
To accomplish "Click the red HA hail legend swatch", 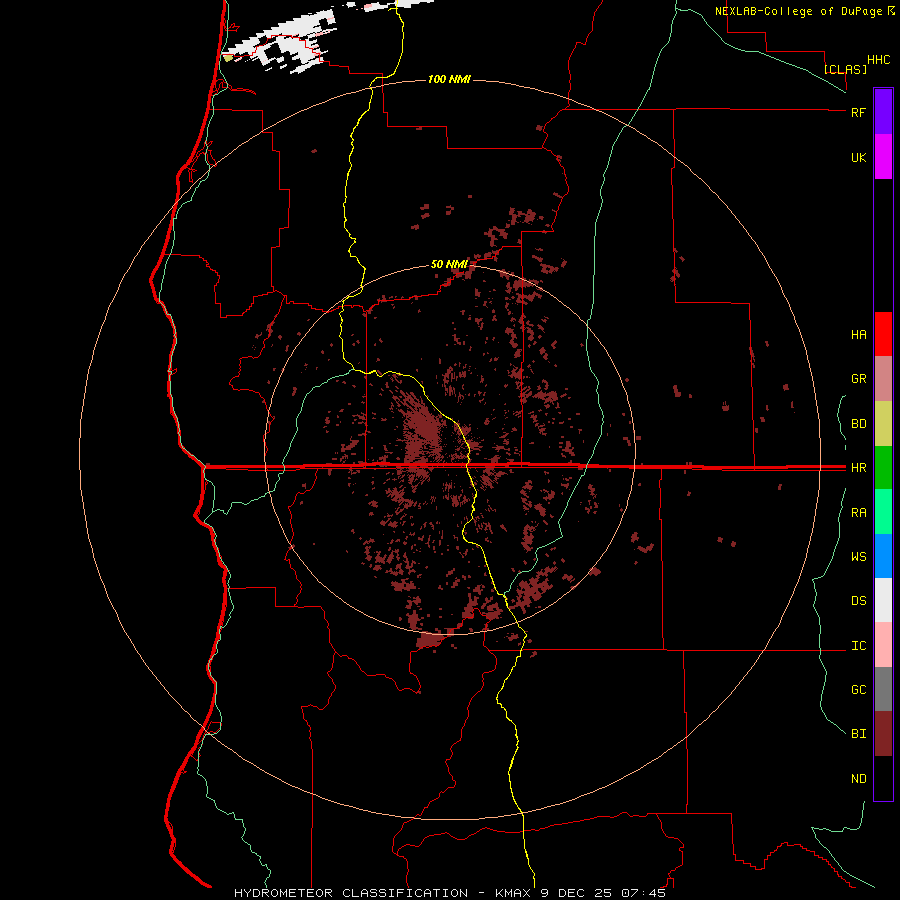I will pos(883,334).
